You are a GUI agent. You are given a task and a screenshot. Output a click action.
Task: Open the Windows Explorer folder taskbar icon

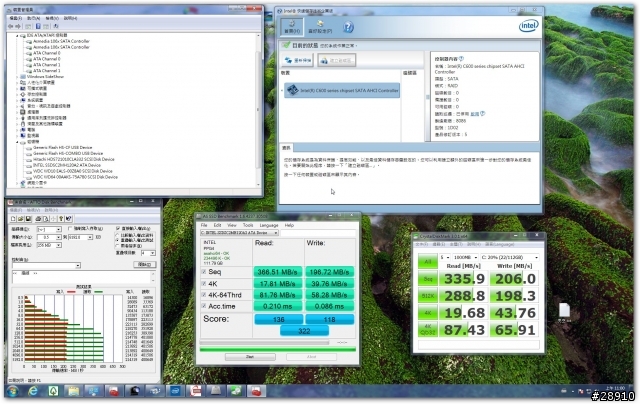pos(73,391)
